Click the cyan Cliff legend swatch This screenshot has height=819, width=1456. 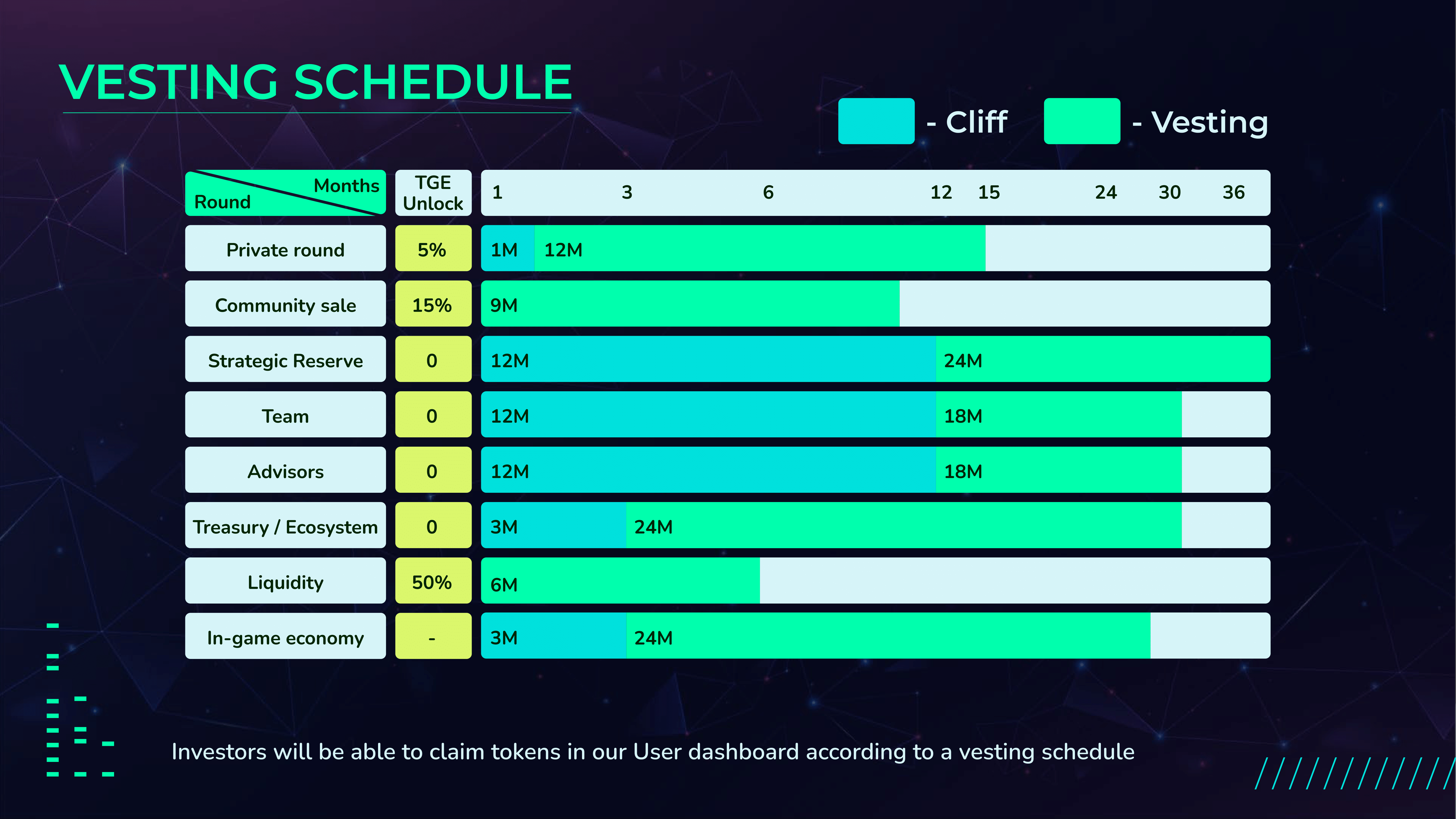(876, 121)
